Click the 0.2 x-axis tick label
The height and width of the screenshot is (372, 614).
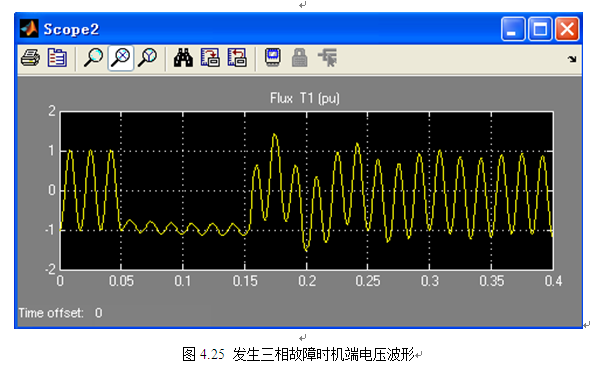click(x=307, y=281)
